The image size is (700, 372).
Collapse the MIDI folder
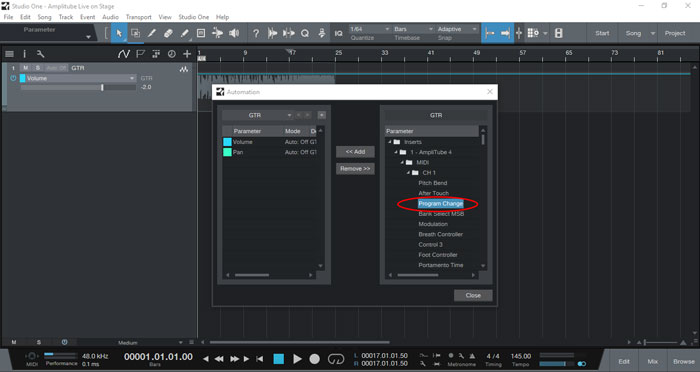click(x=402, y=163)
